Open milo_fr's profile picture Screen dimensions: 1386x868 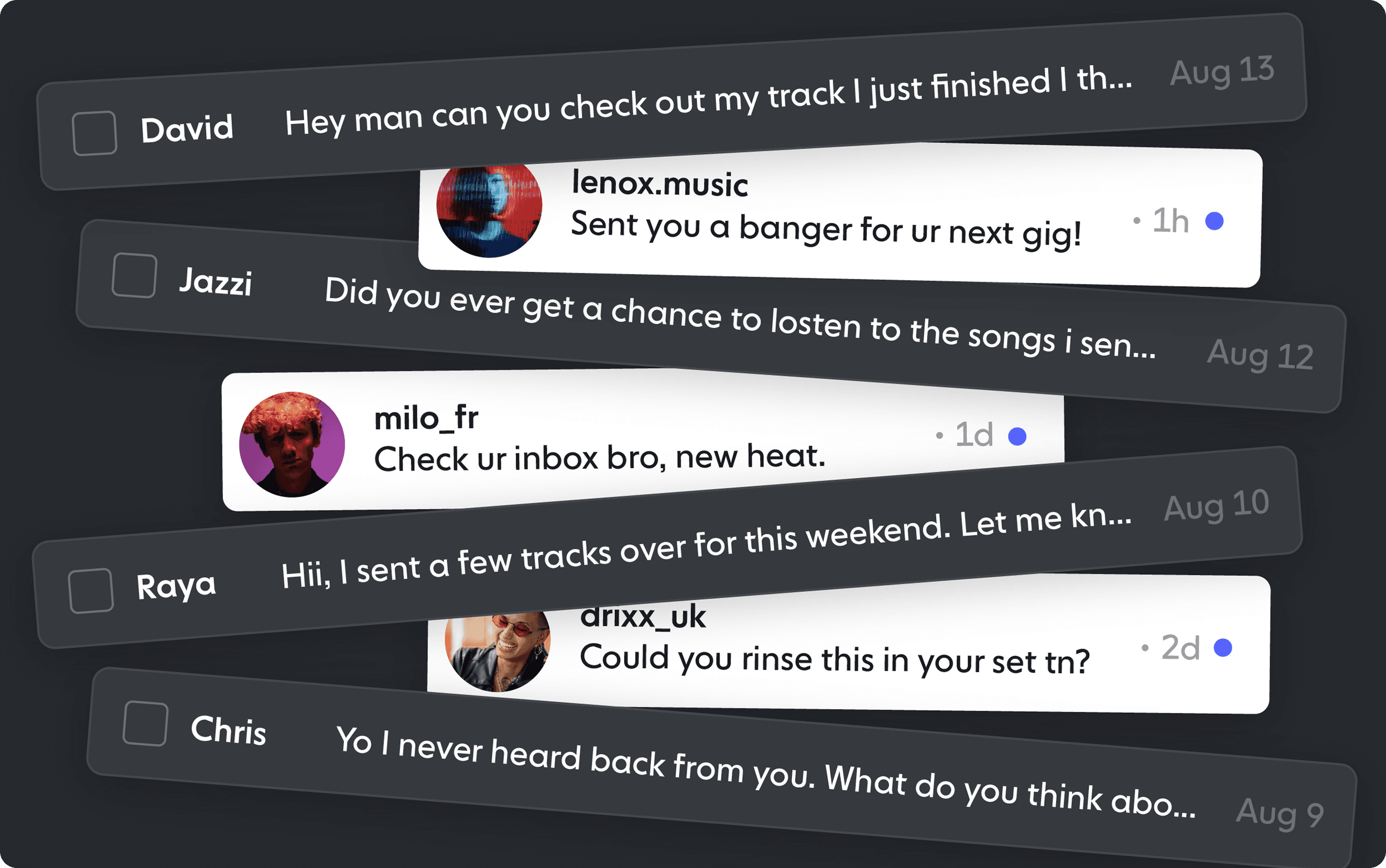click(x=292, y=445)
